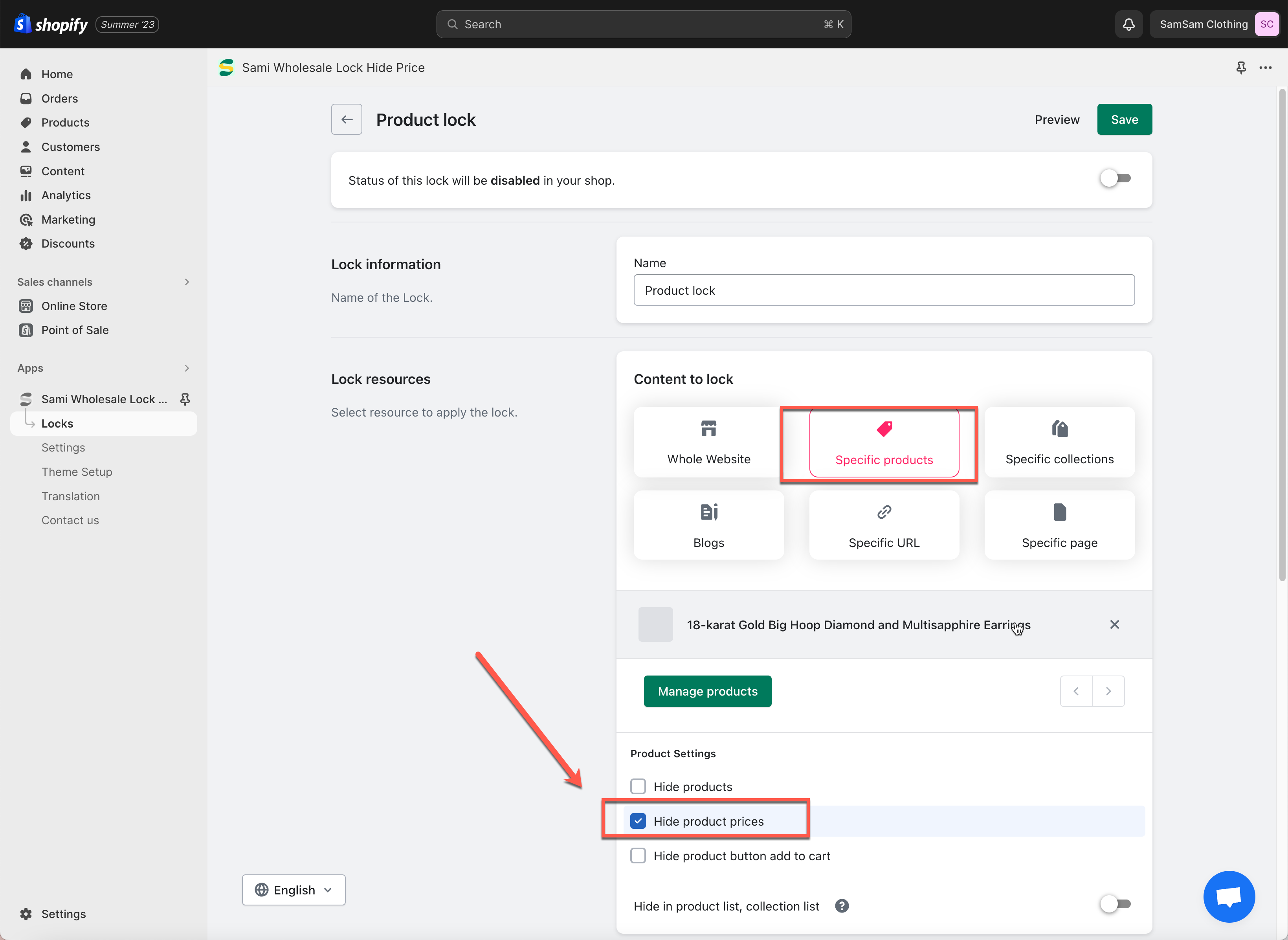Screen dimensions: 1288x940
Task: Go to previous products page
Action: click(1076, 691)
